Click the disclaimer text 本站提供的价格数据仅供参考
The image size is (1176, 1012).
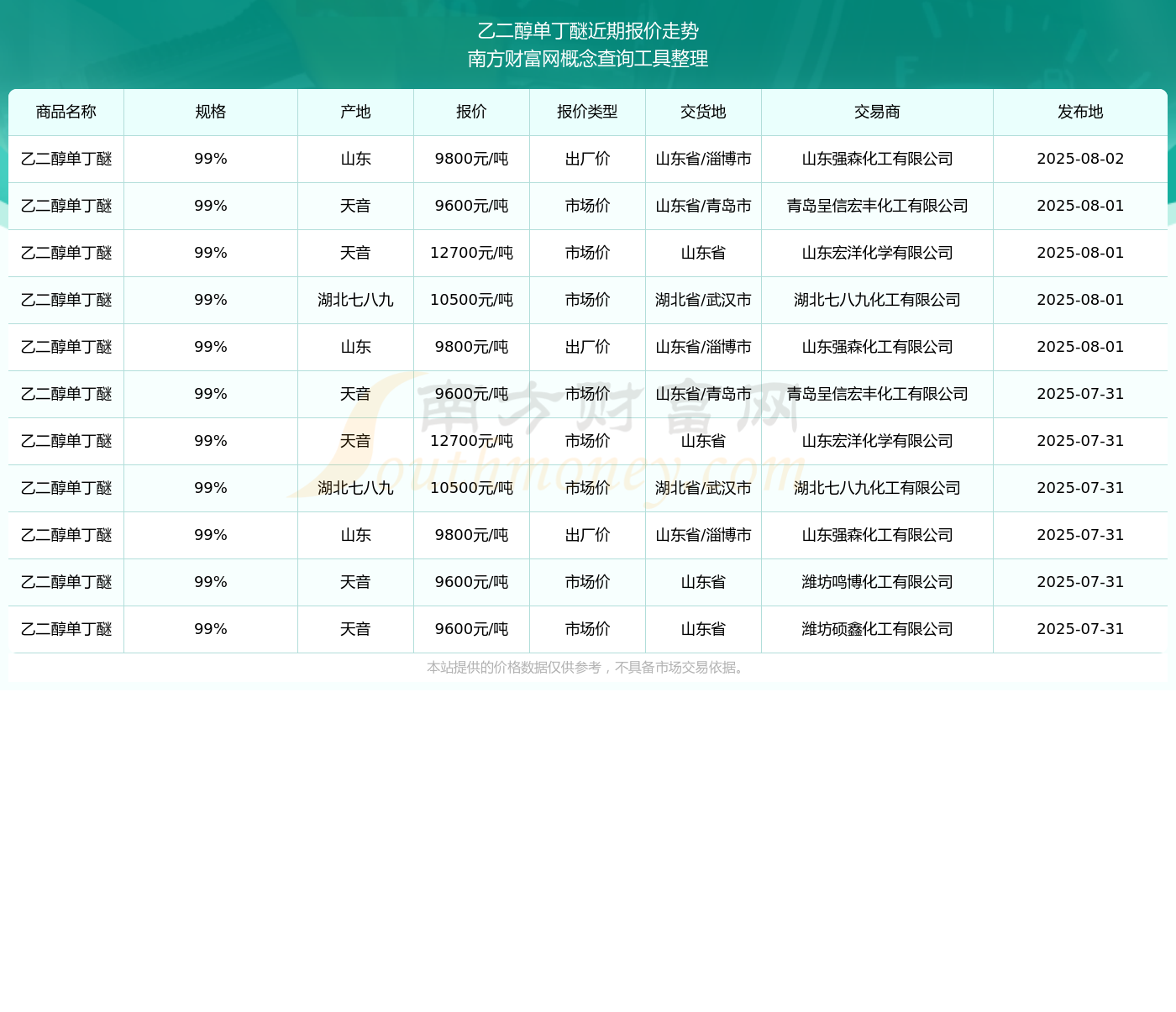[x=514, y=668]
